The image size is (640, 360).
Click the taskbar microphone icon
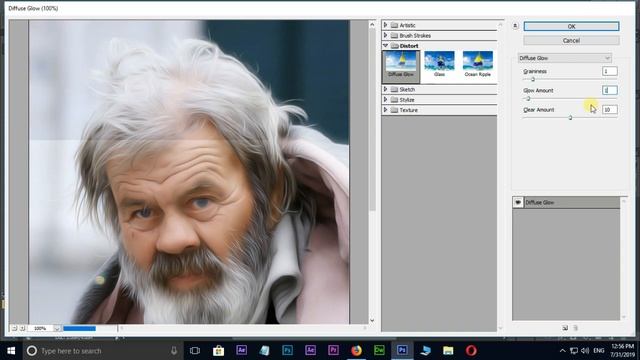pos(174,351)
